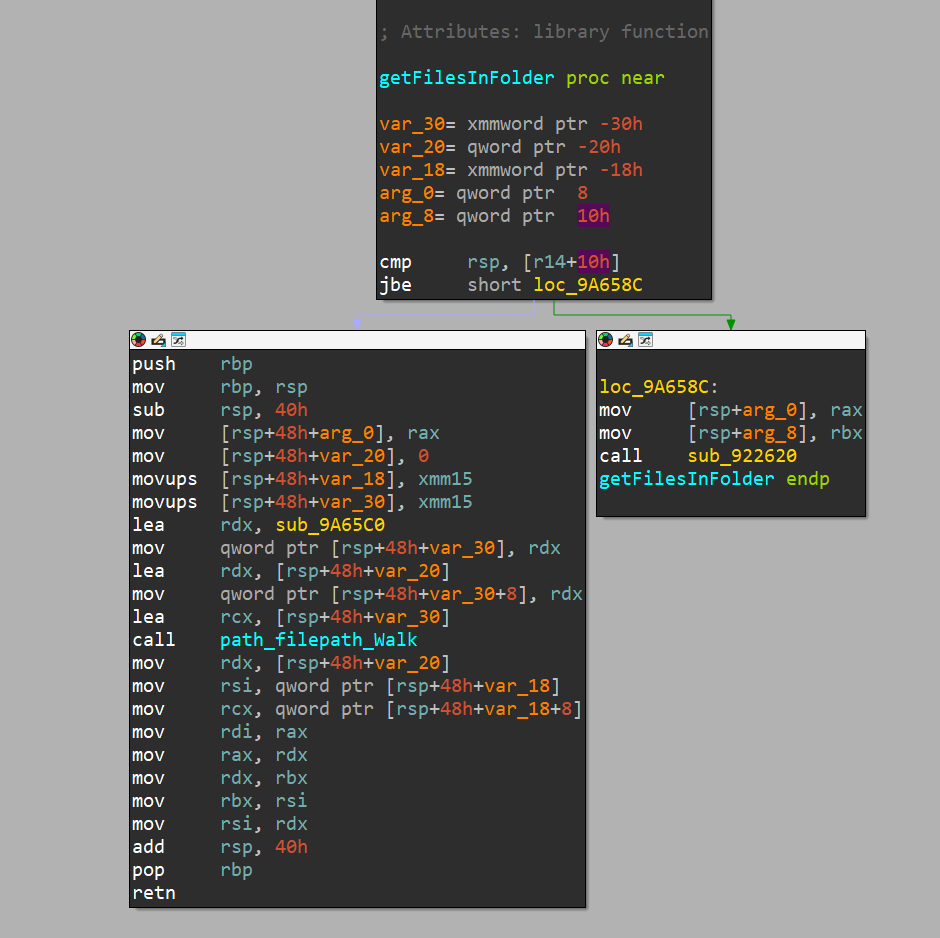Click the group nodes icon on left node

[178, 340]
